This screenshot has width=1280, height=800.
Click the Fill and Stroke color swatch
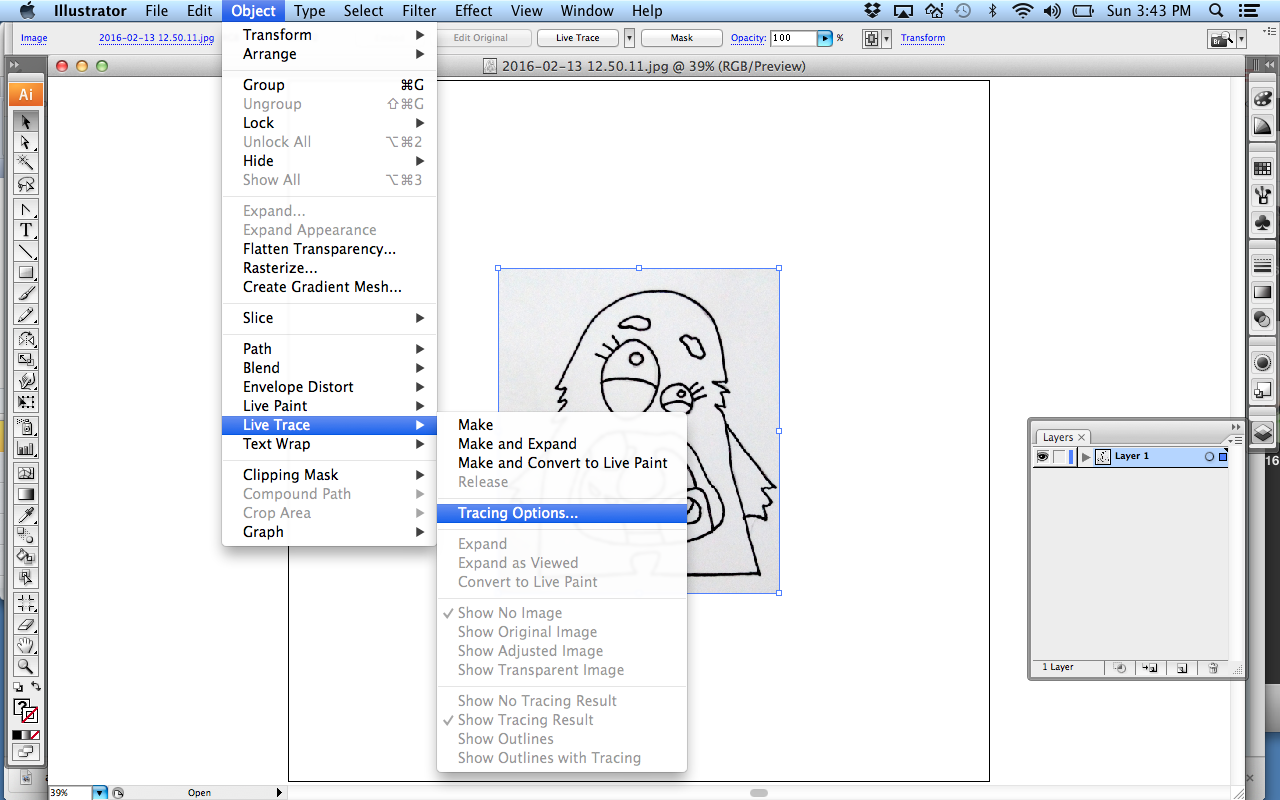click(26, 711)
